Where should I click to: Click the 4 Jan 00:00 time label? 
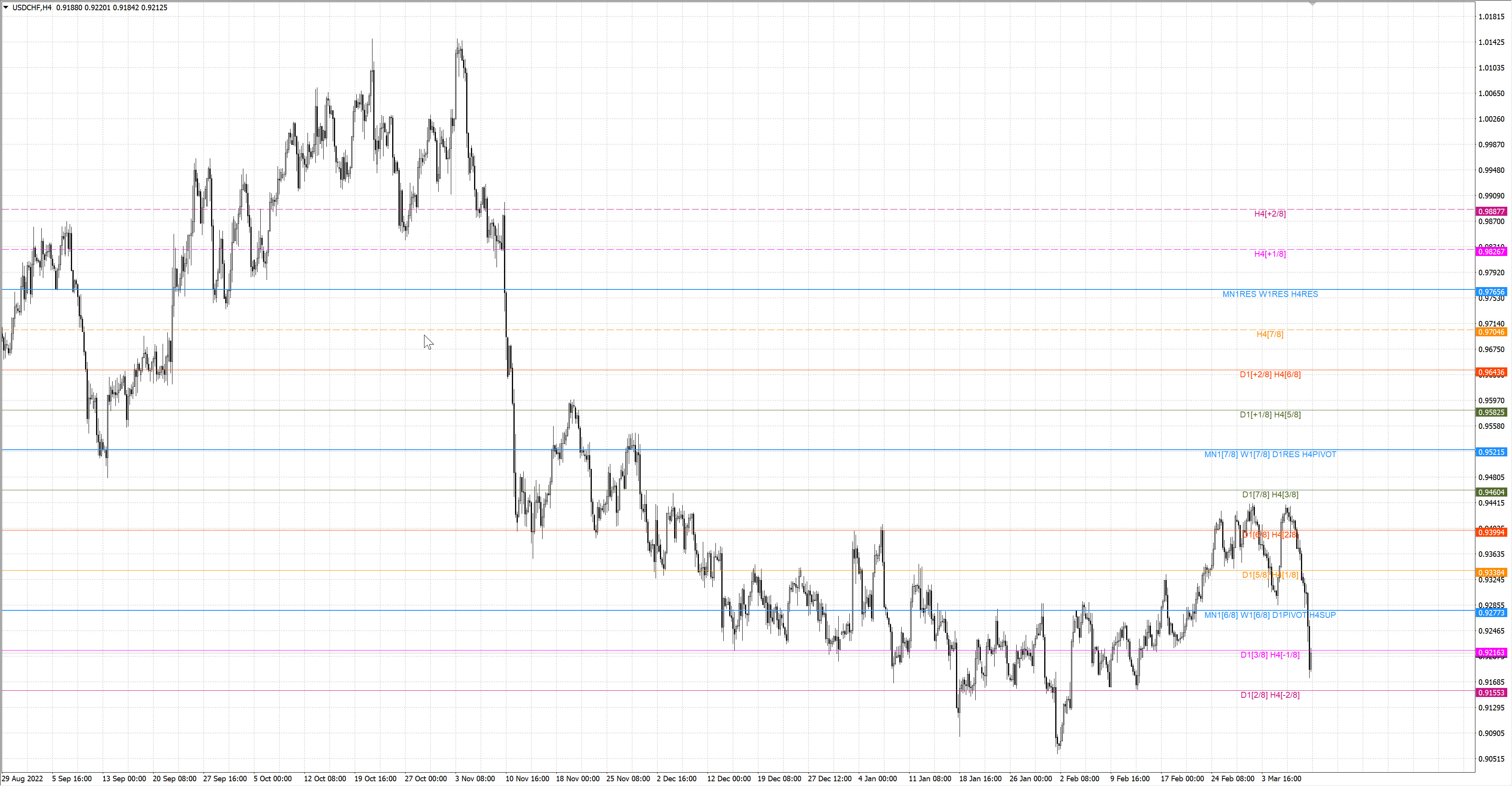(878, 779)
